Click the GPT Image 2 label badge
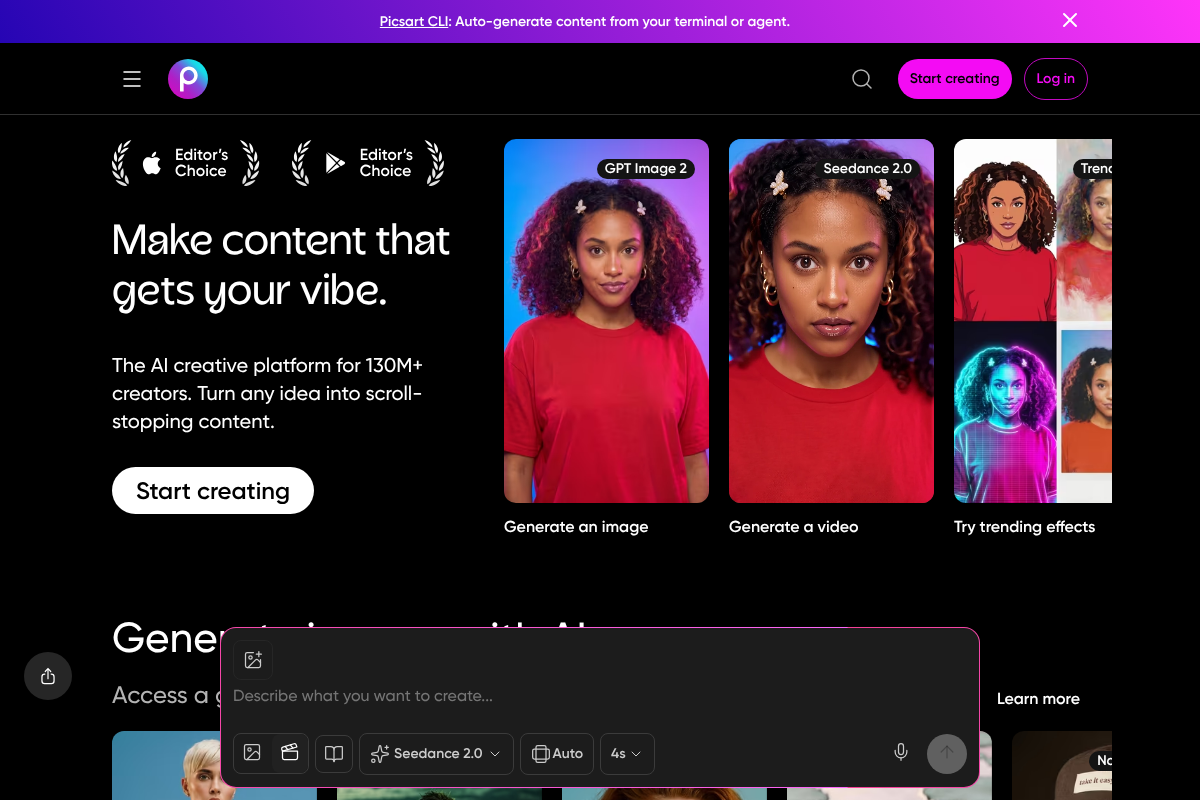 [x=646, y=169]
